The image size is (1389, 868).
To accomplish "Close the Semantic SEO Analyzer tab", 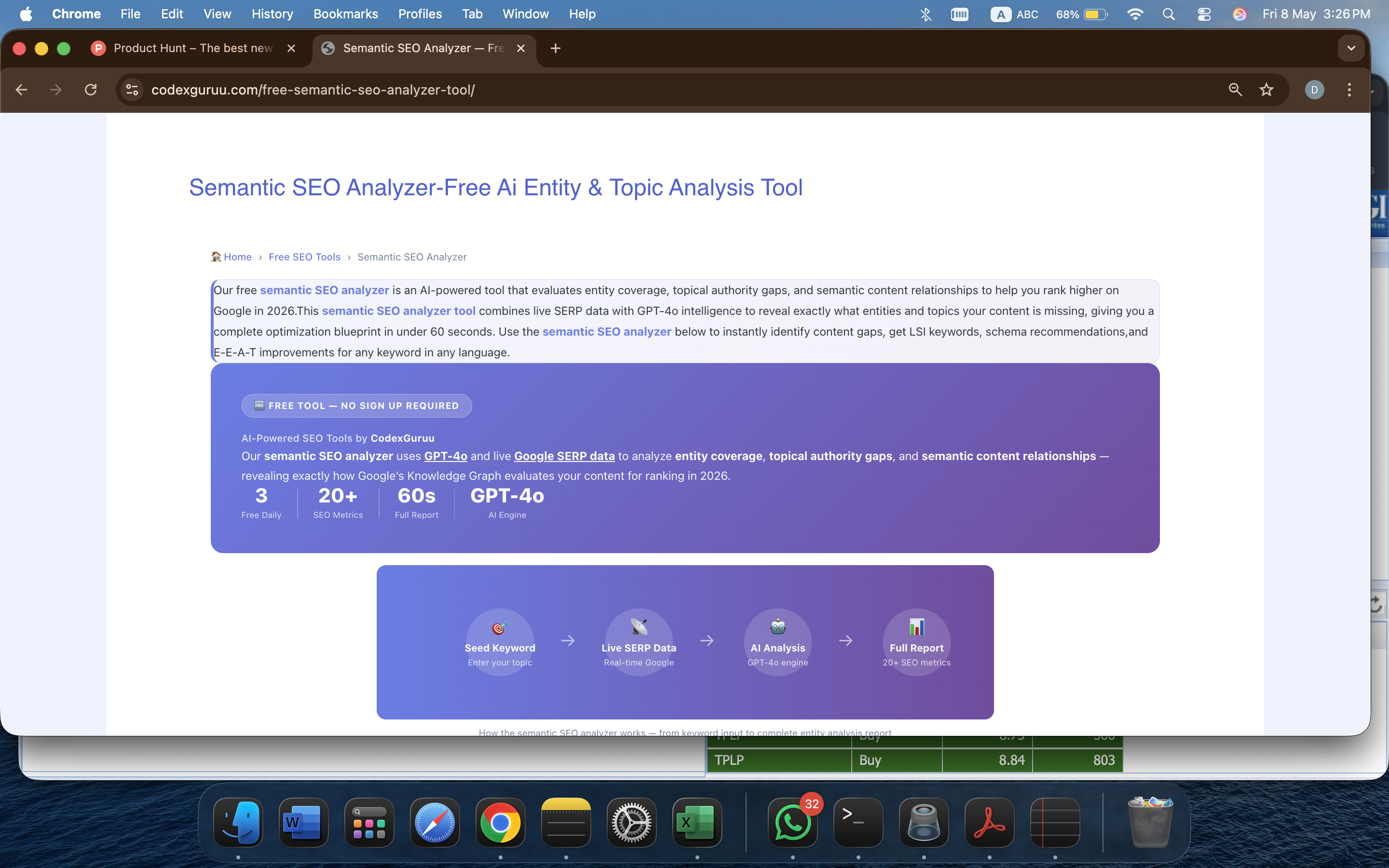I will click(520, 48).
